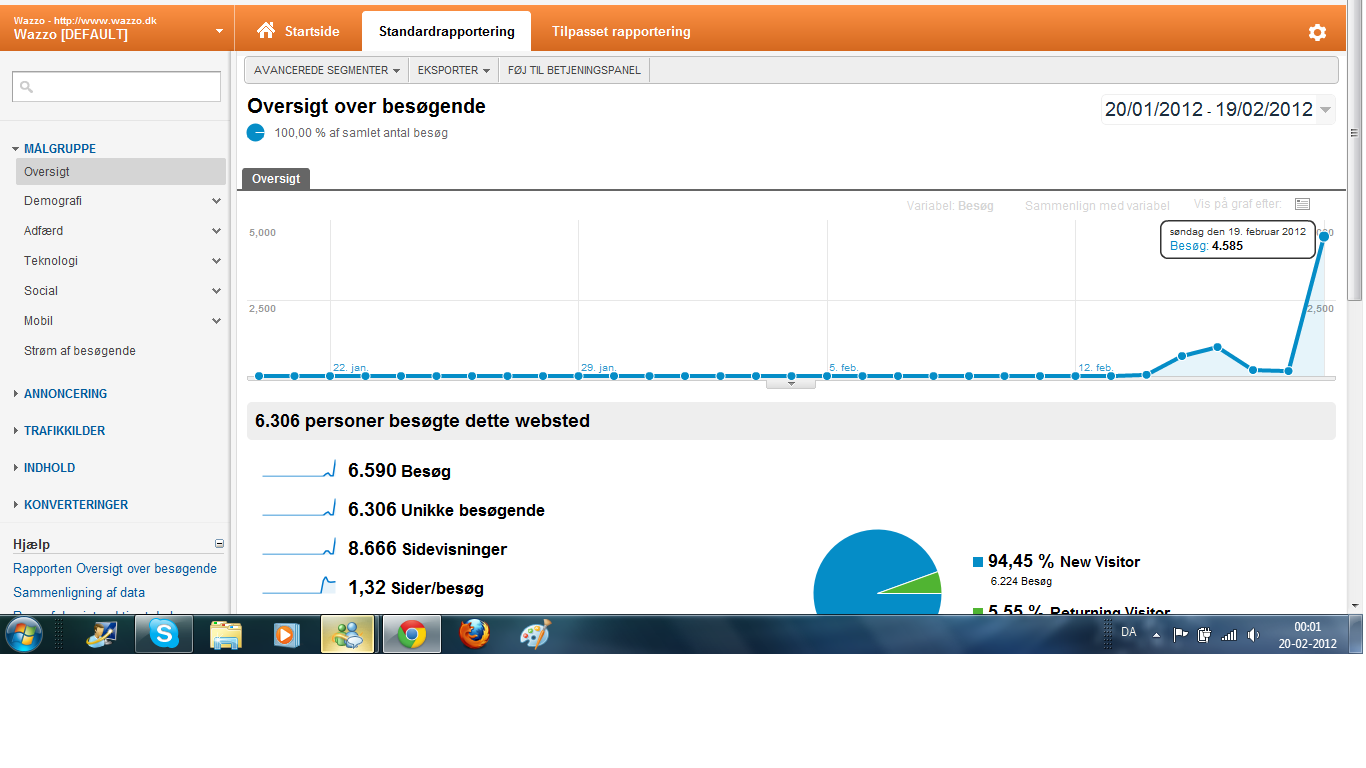Collapse the Hjælp panel
Viewport: 1366px width, 768px height.
219,544
